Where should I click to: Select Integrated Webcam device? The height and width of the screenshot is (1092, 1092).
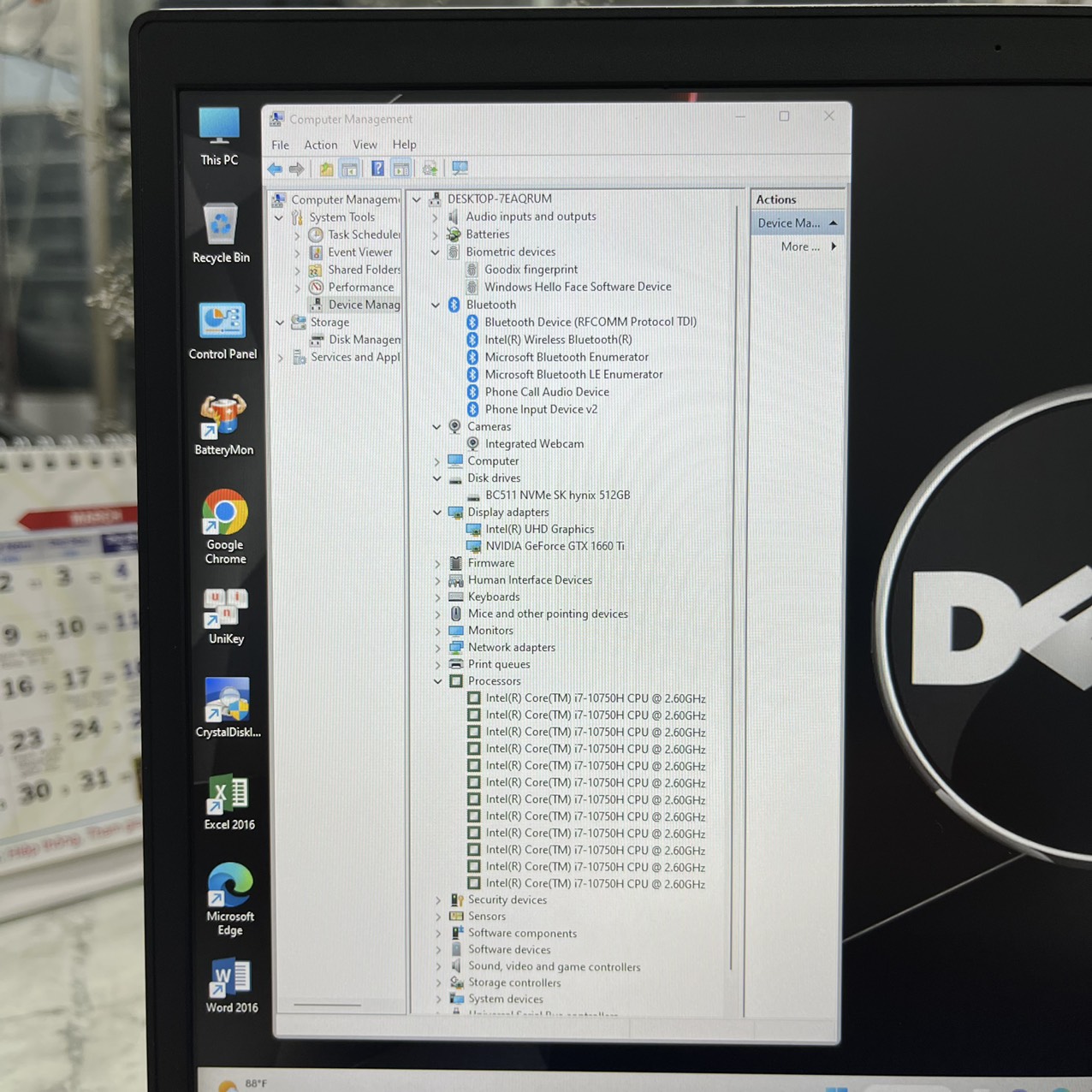(534, 443)
